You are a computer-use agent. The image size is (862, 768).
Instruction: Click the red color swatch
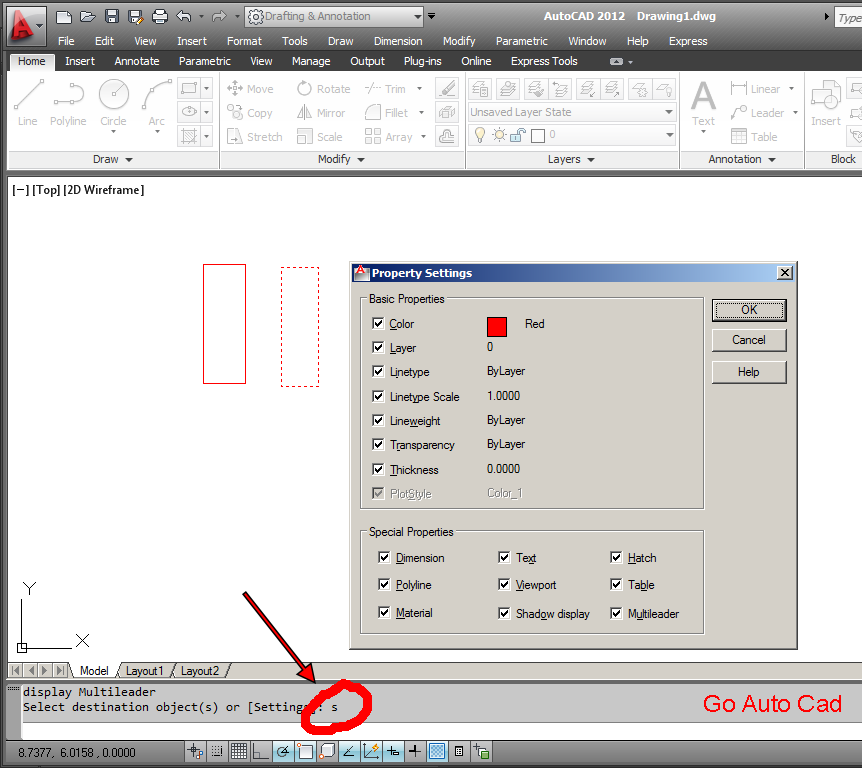coord(496,327)
